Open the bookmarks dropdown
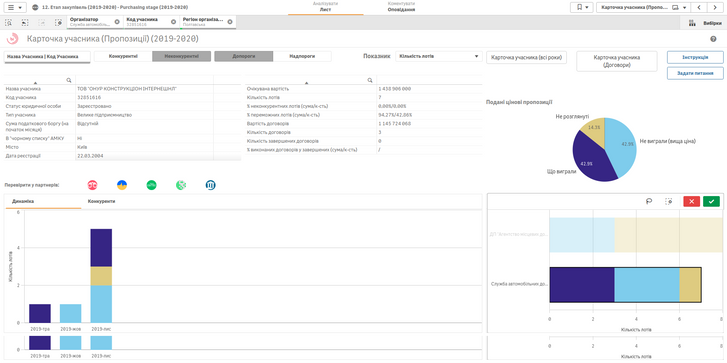Viewport: 727px width, 363px height. pyautogui.click(x=581, y=7)
